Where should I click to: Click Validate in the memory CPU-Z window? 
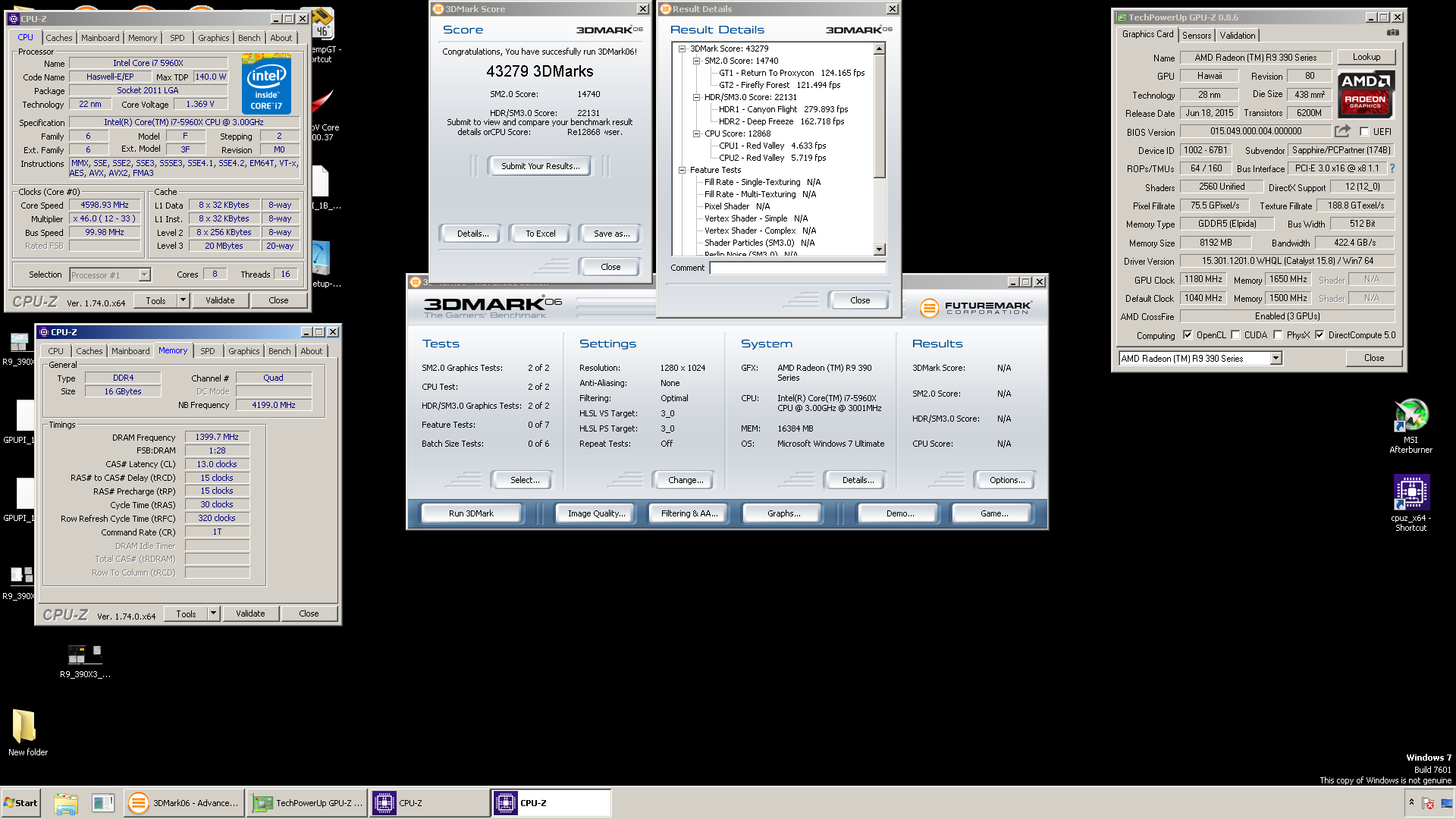click(250, 613)
